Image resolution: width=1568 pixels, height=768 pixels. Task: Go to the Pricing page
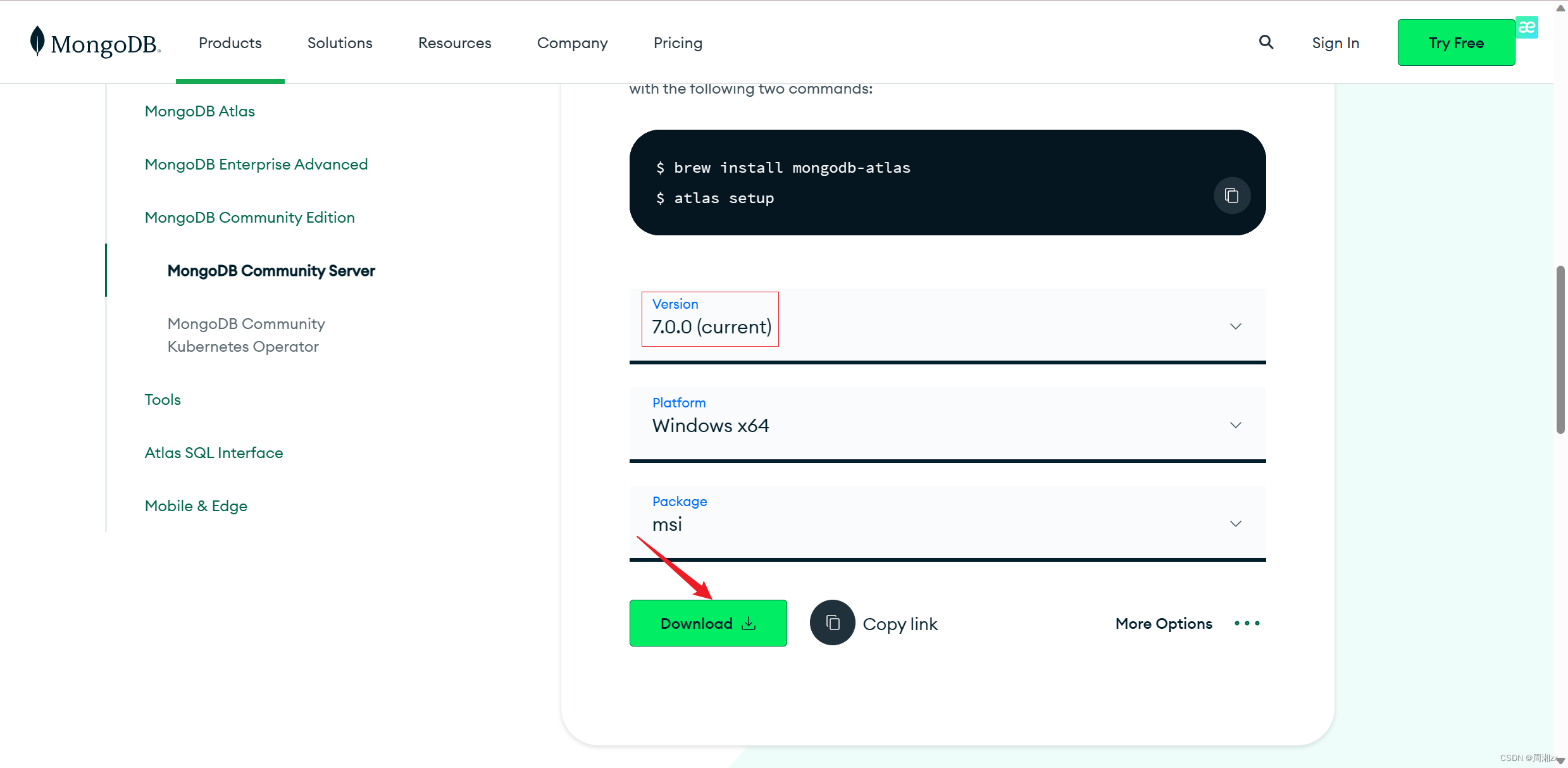coord(678,43)
